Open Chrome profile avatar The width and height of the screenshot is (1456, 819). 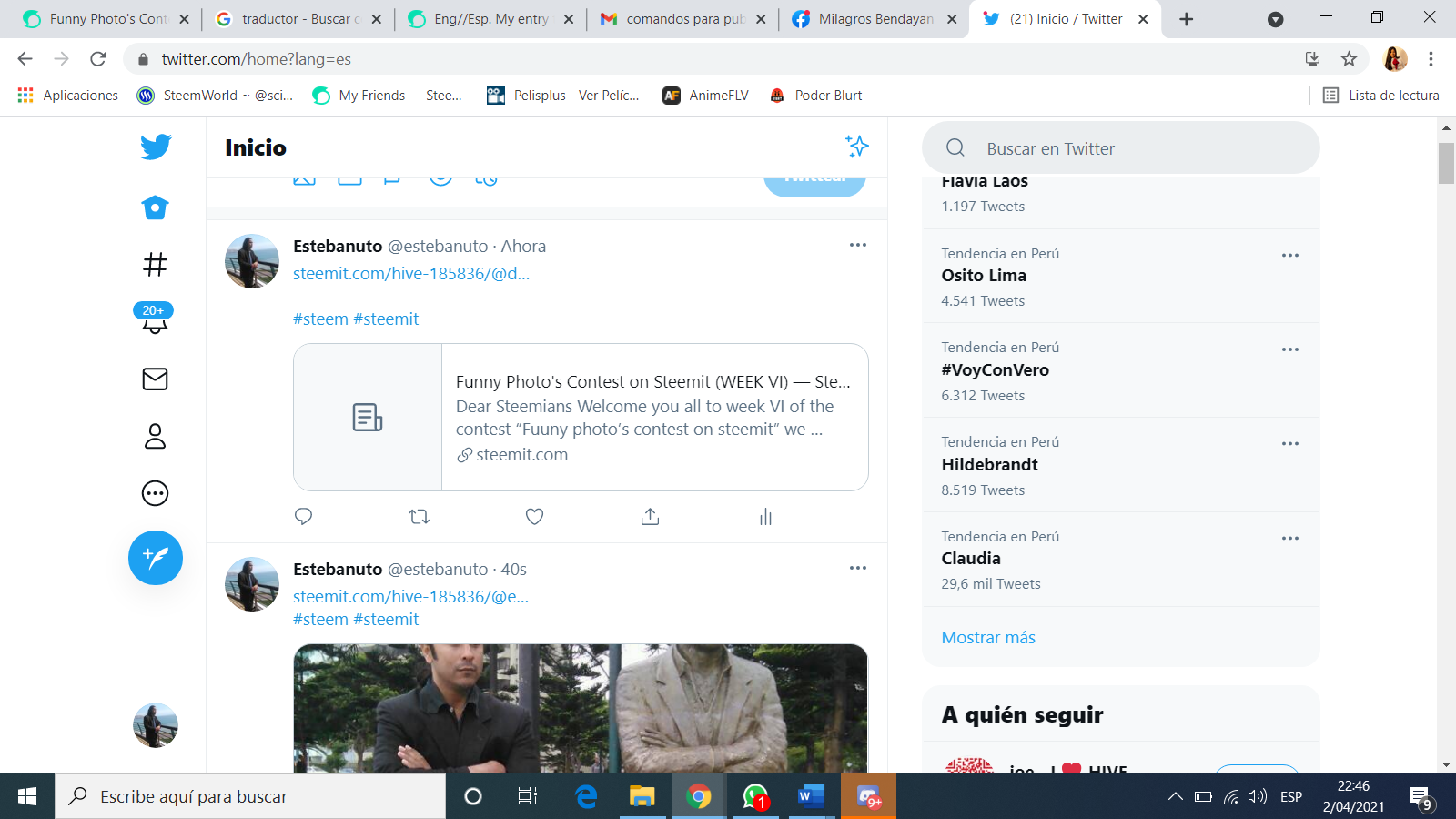[x=1395, y=59]
